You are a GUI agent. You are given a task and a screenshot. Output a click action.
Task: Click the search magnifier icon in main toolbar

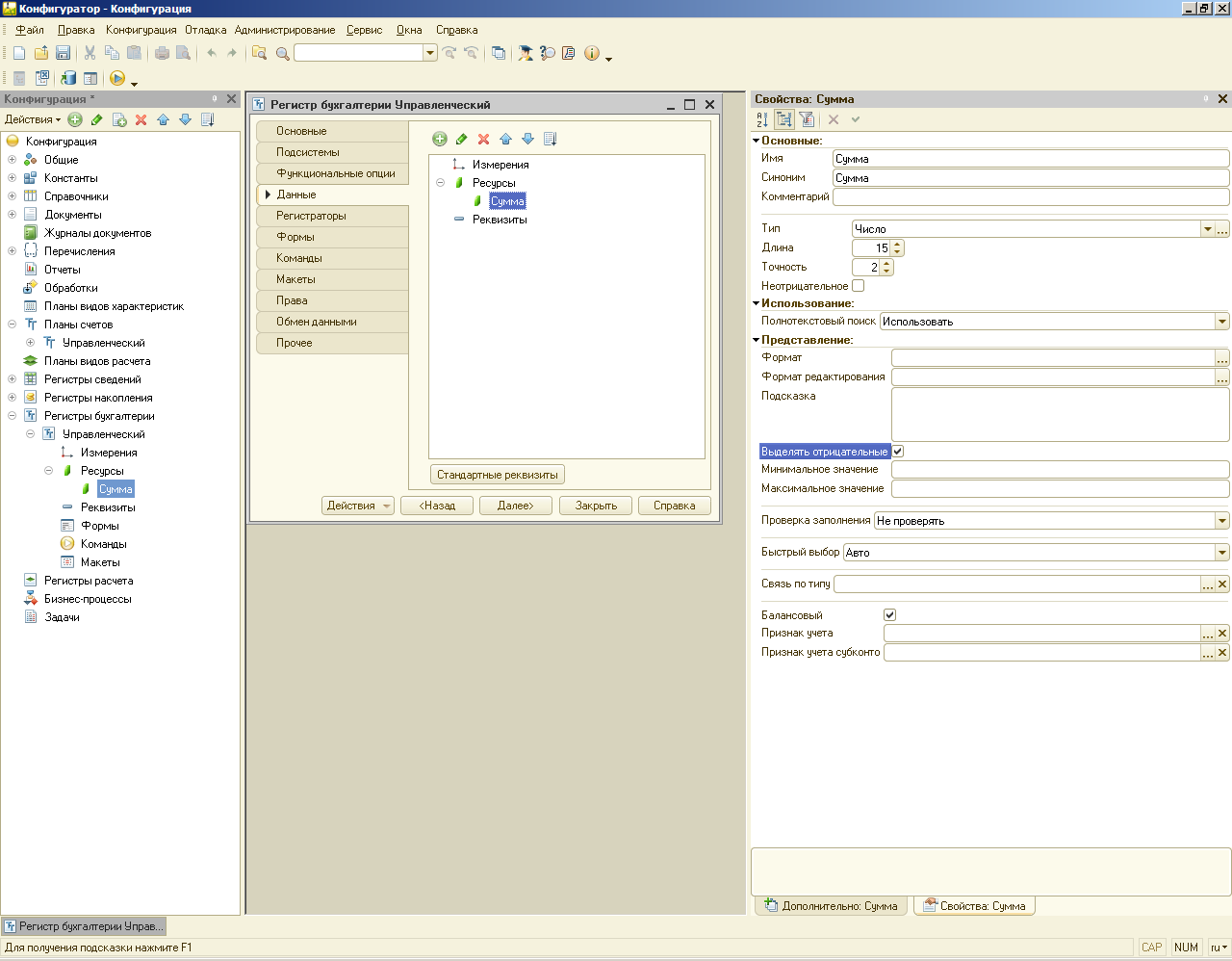[x=283, y=53]
